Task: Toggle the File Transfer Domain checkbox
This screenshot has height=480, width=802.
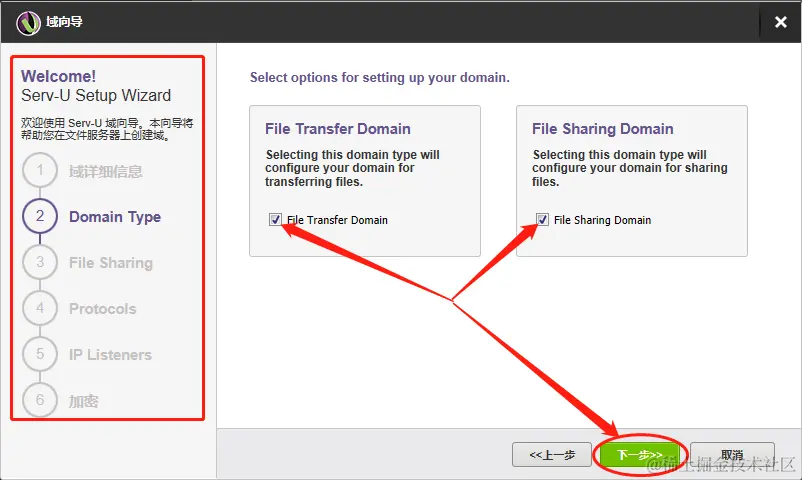Action: (x=275, y=220)
